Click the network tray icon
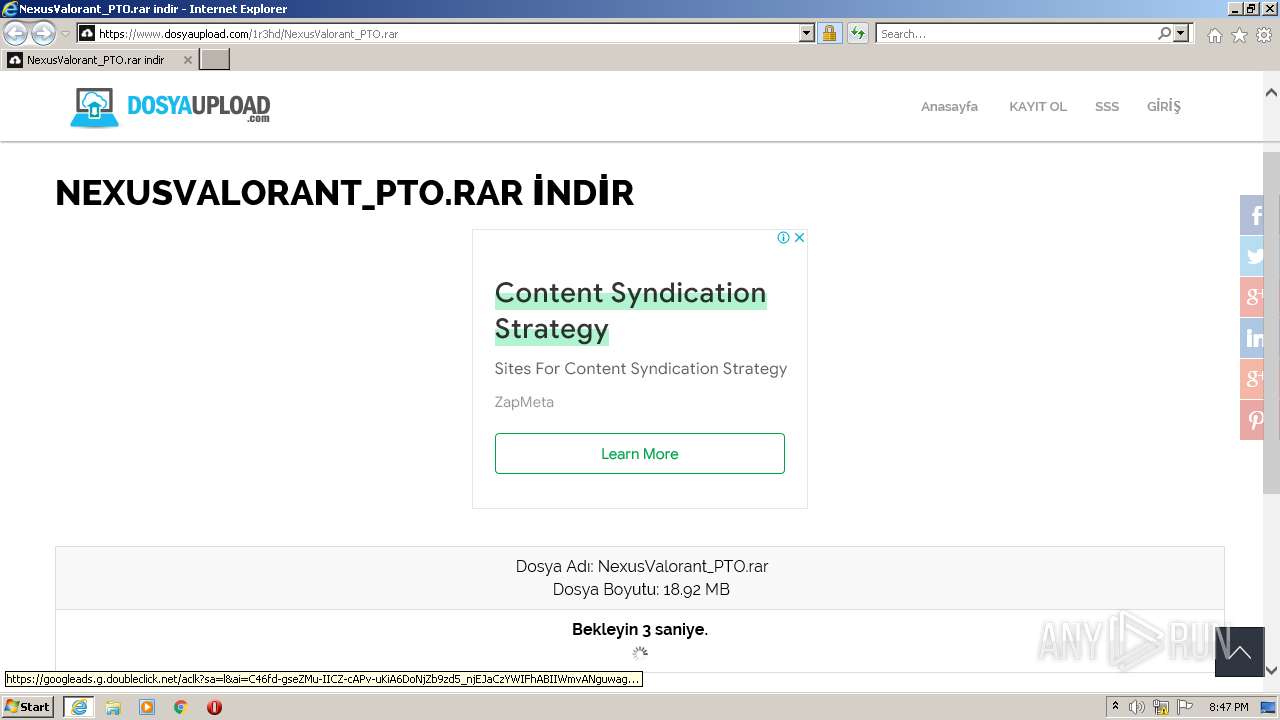 pos(1162,707)
